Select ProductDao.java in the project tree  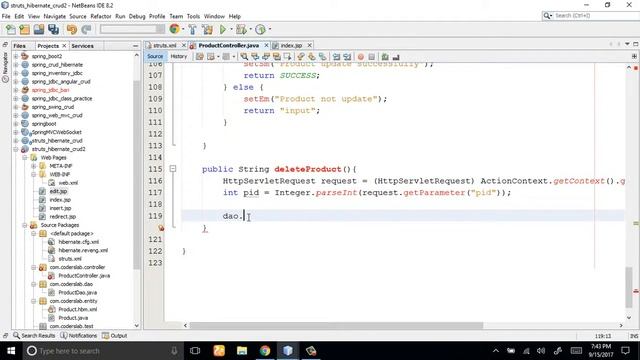click(78, 292)
